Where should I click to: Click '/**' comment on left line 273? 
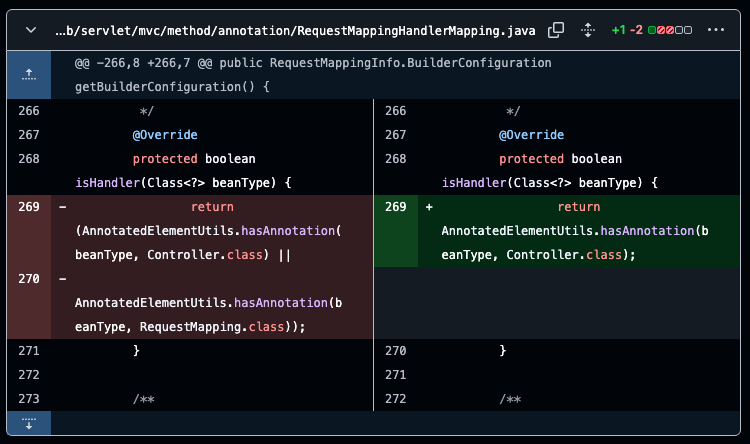tap(143, 399)
